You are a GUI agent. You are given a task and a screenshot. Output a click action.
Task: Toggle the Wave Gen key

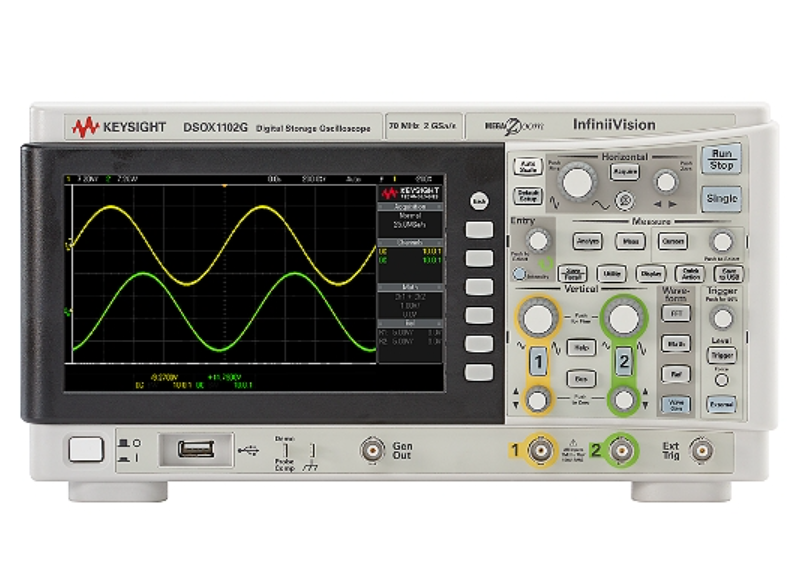pos(676,404)
